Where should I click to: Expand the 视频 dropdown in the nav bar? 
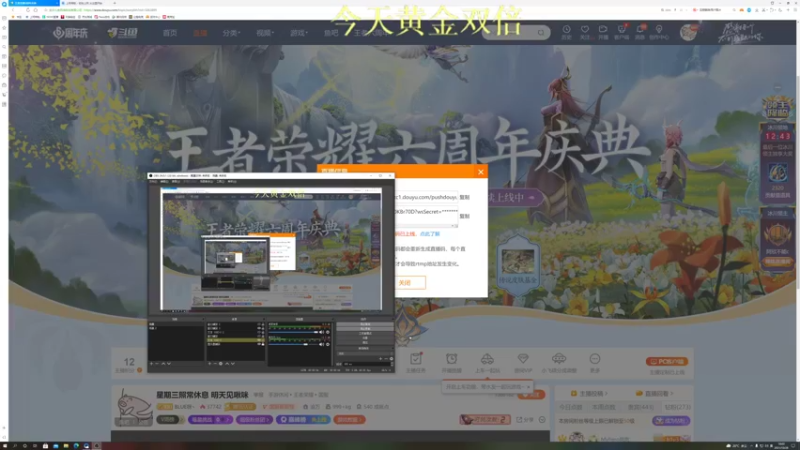pos(265,33)
